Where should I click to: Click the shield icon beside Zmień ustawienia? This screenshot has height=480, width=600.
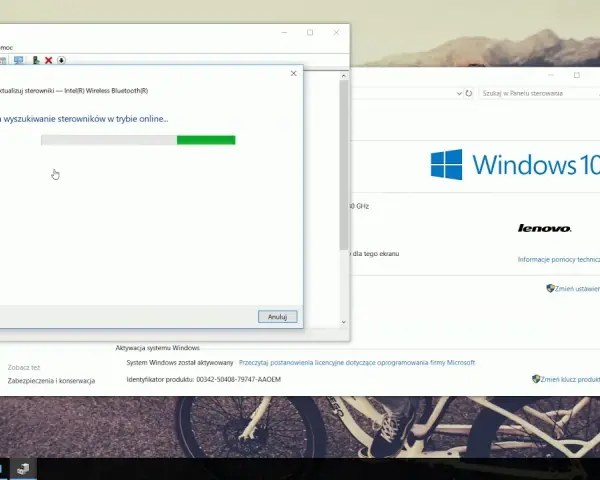[550, 288]
